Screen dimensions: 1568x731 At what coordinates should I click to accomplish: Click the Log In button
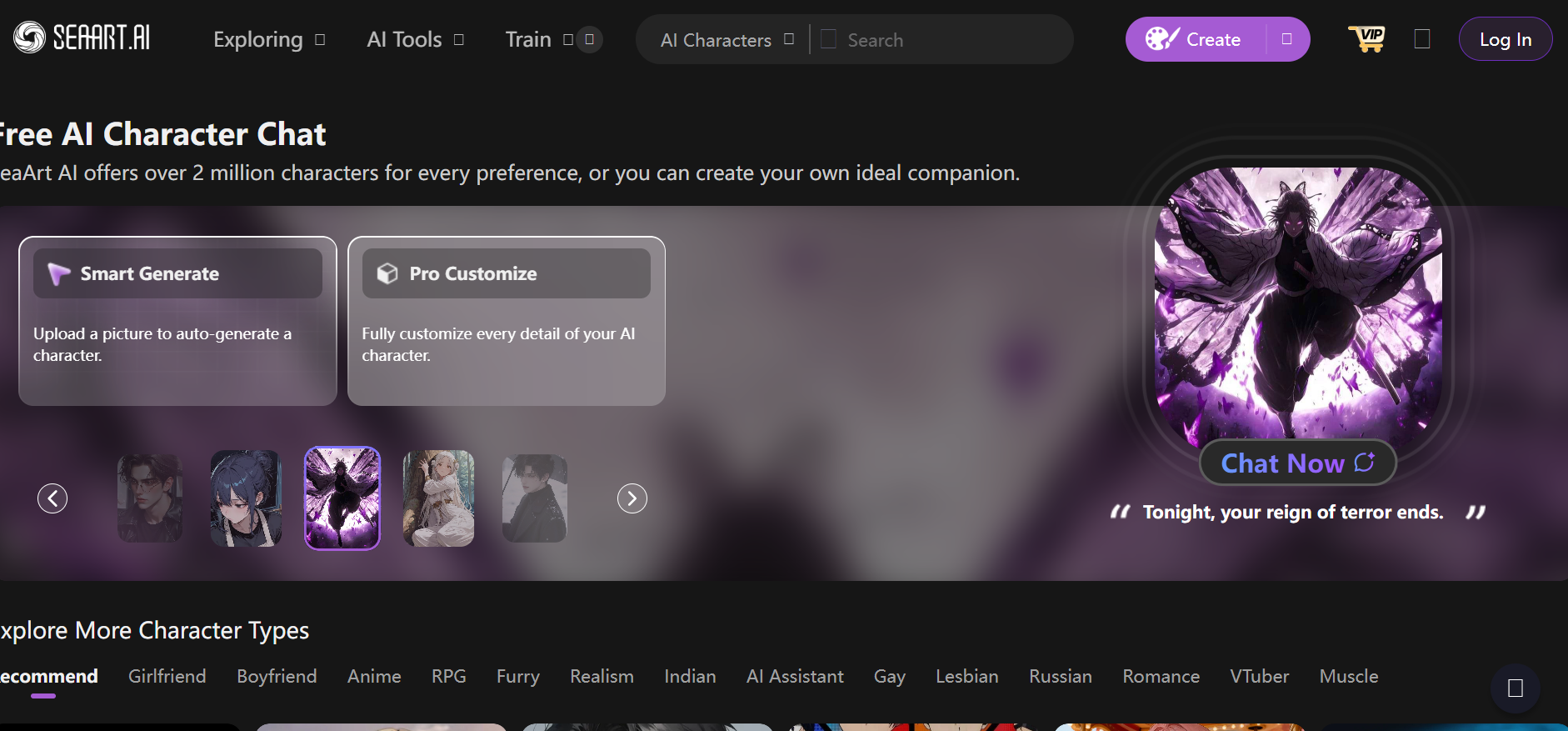point(1505,39)
